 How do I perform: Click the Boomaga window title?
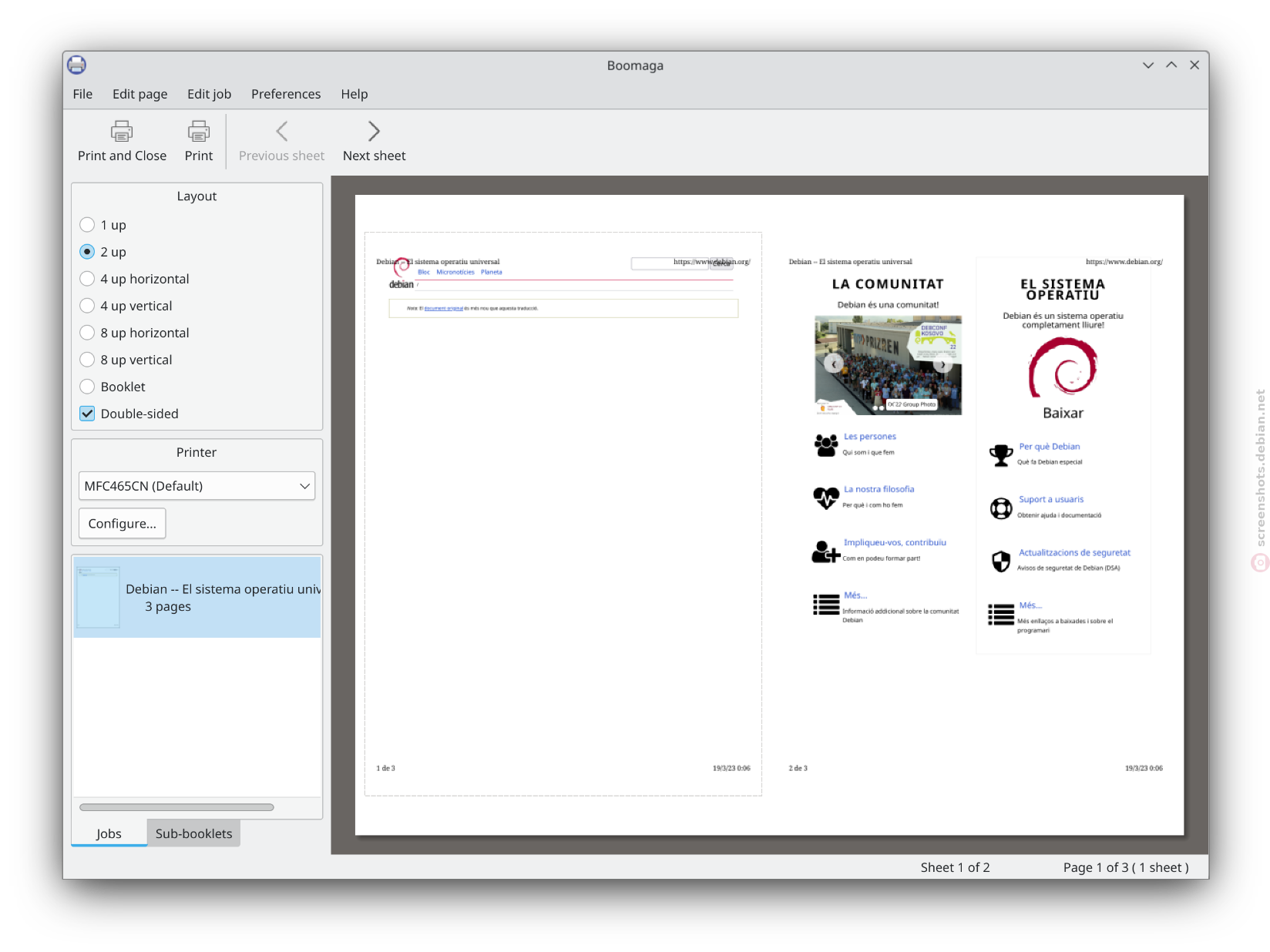point(635,65)
